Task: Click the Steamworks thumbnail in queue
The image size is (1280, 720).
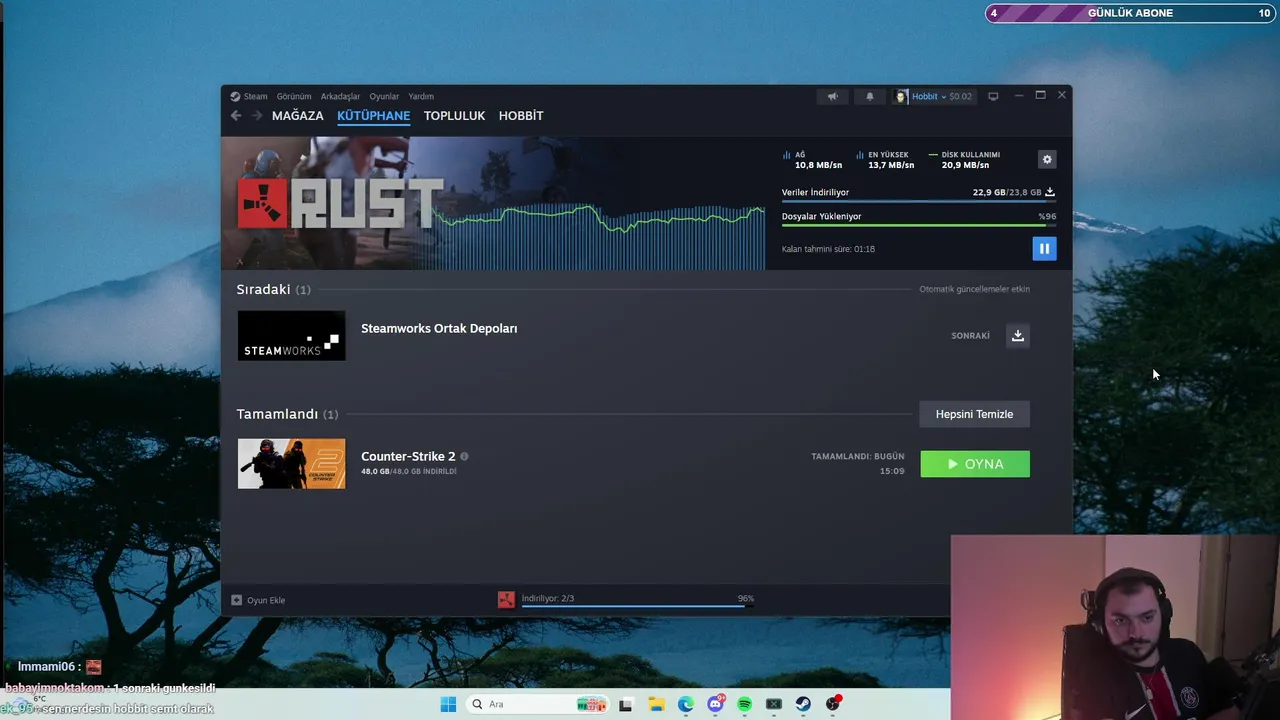Action: coord(291,336)
